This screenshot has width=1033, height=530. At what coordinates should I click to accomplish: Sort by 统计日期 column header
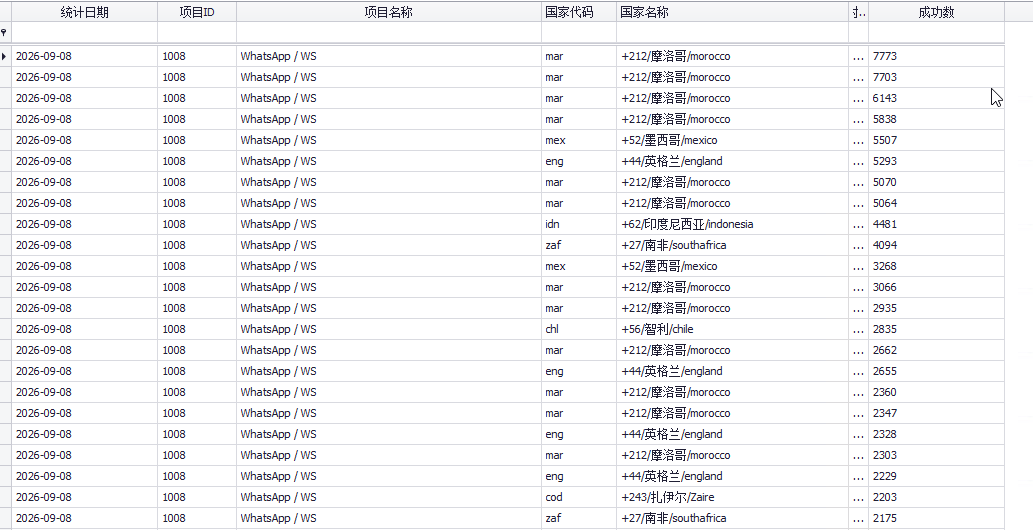pyautogui.click(x=84, y=12)
